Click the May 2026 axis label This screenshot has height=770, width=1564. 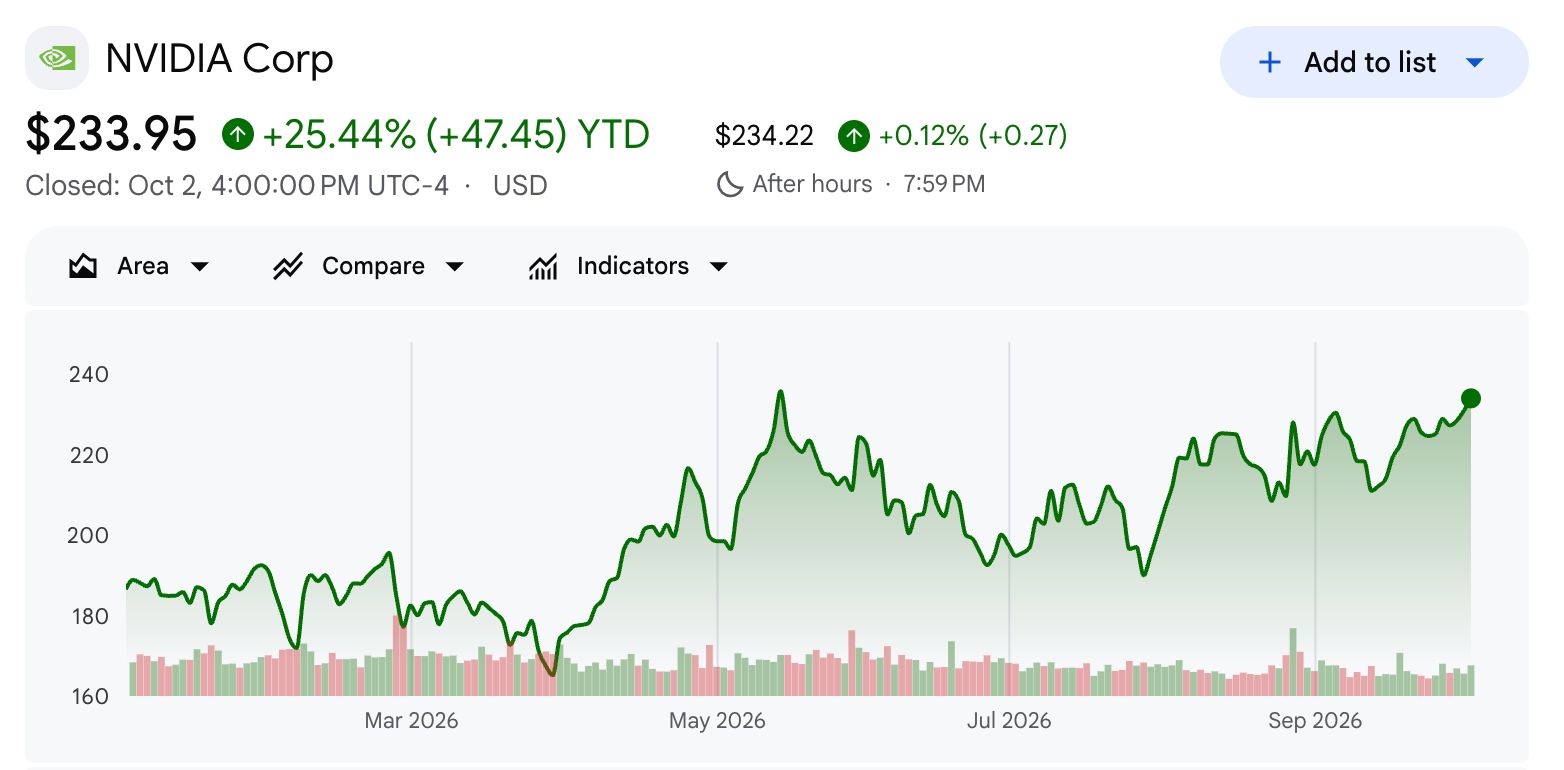(717, 720)
